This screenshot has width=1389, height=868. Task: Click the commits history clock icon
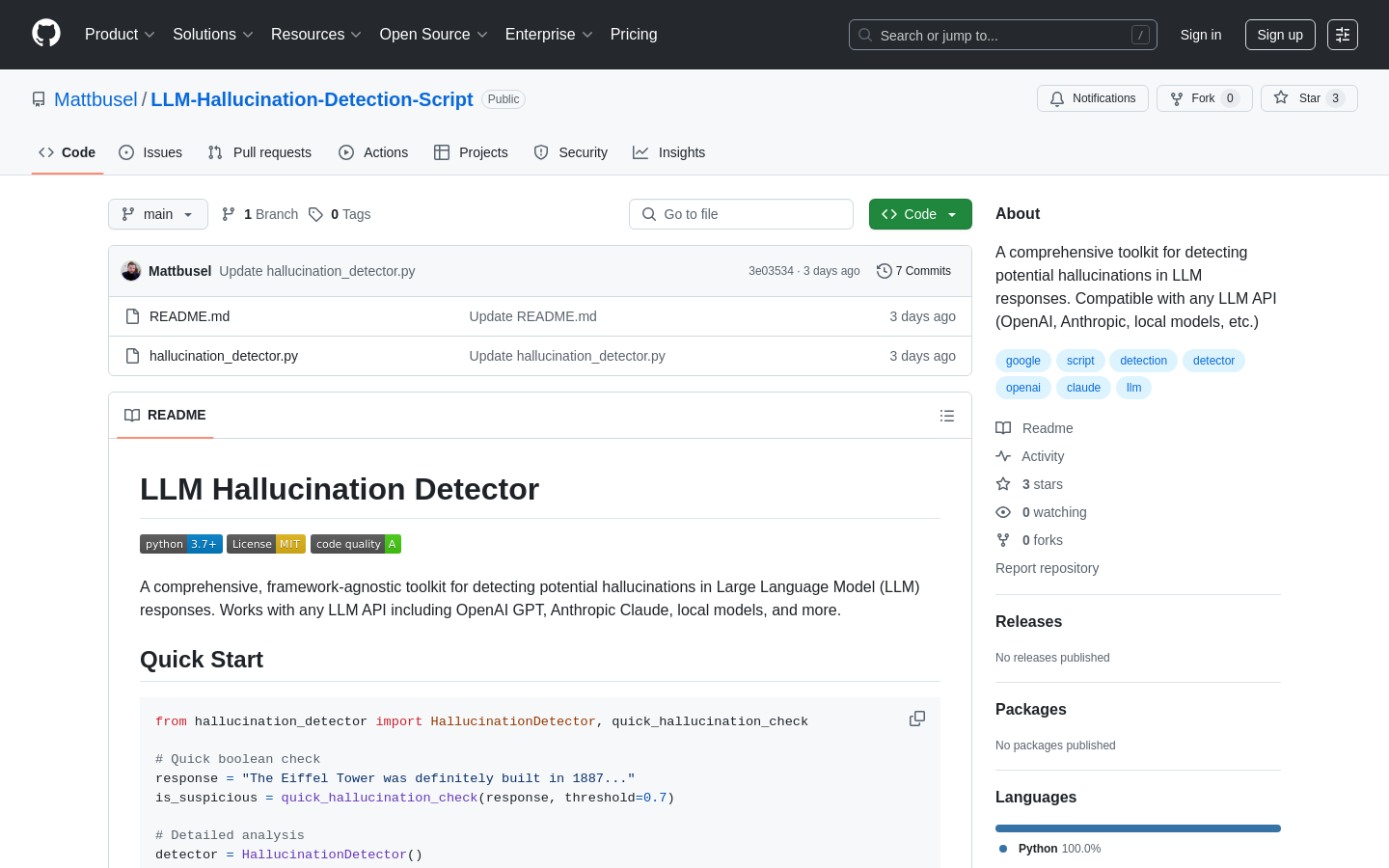pos(884,271)
